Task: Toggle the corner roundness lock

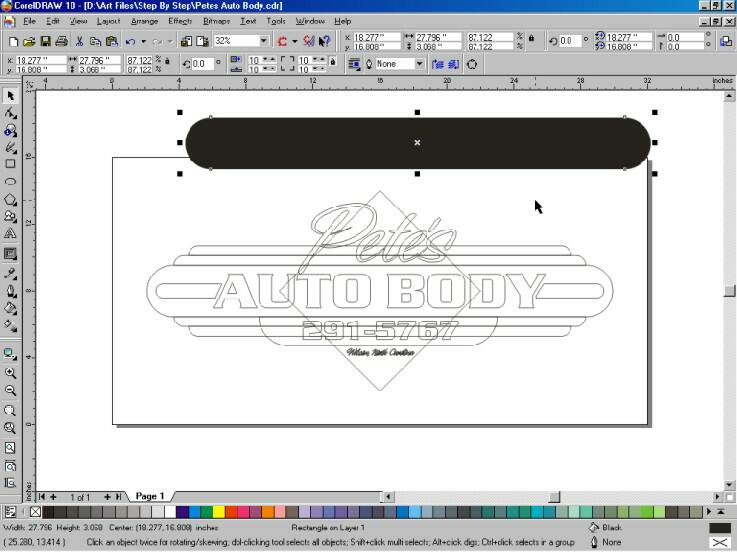Action: pyautogui.click(x=333, y=62)
